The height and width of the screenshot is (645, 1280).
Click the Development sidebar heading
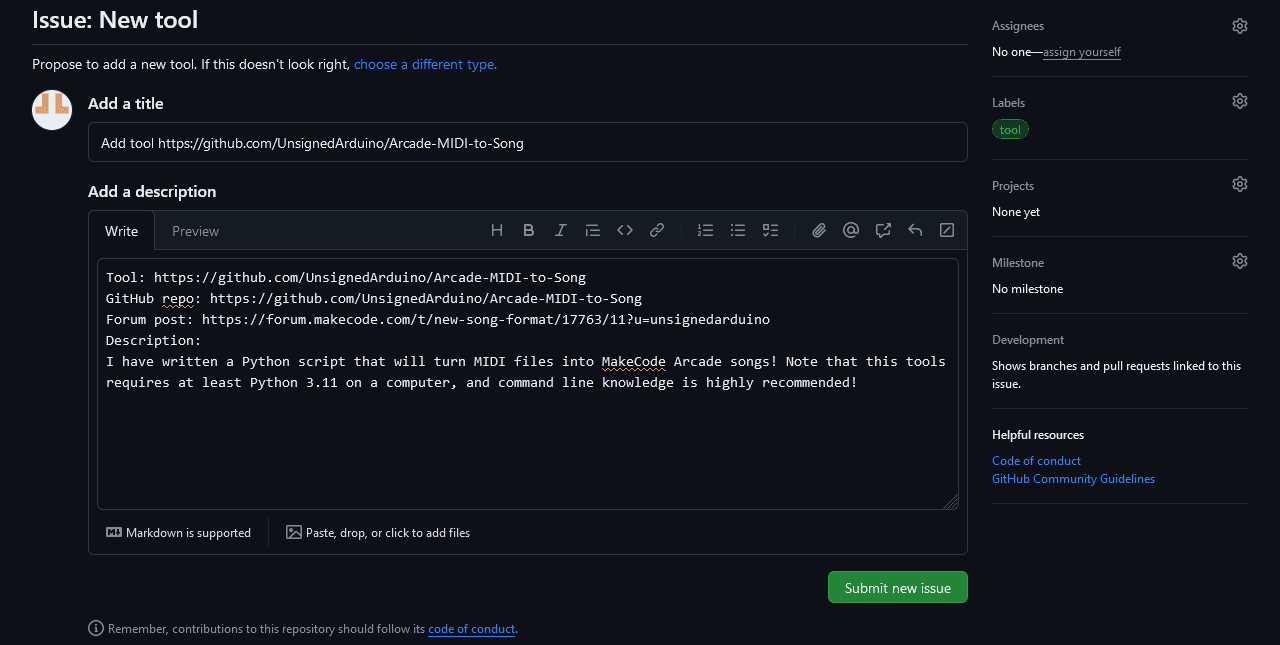point(1028,340)
